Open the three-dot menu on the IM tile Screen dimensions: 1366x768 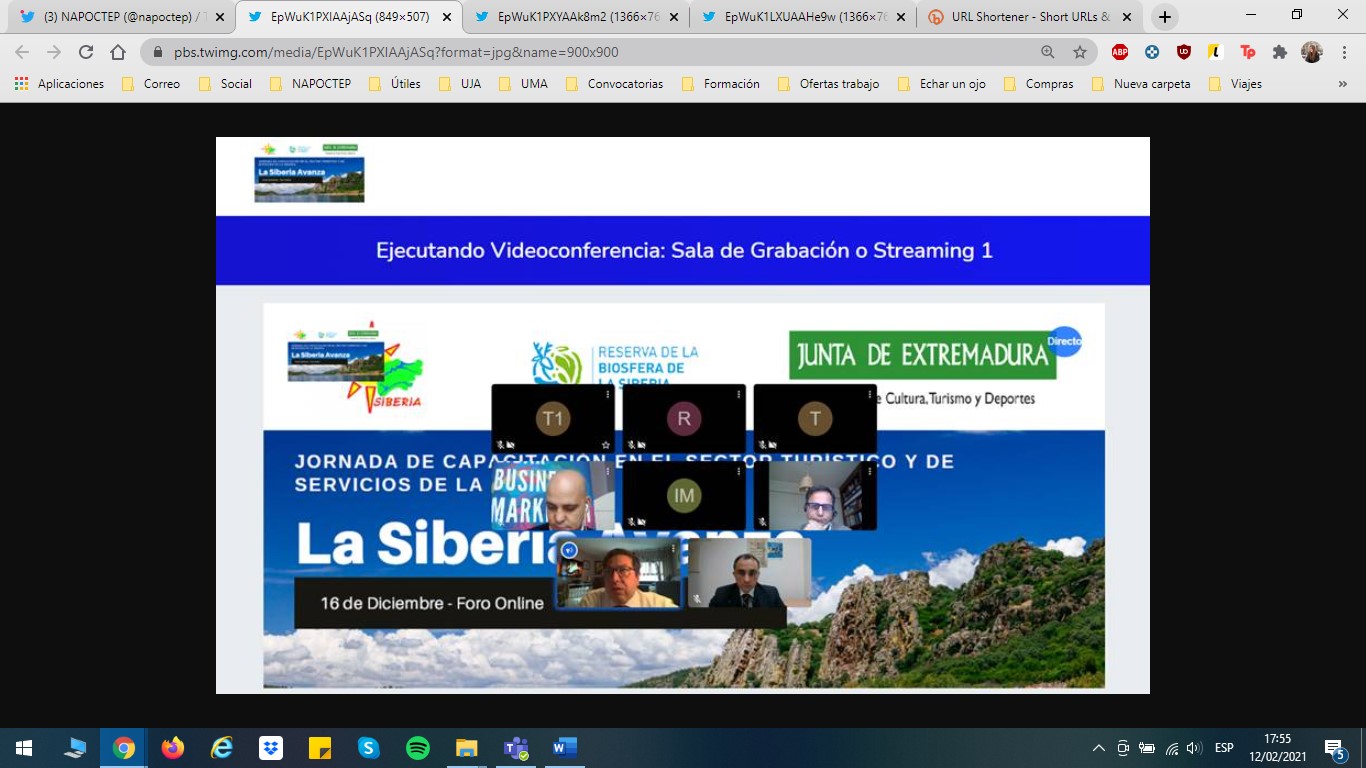coord(738,471)
